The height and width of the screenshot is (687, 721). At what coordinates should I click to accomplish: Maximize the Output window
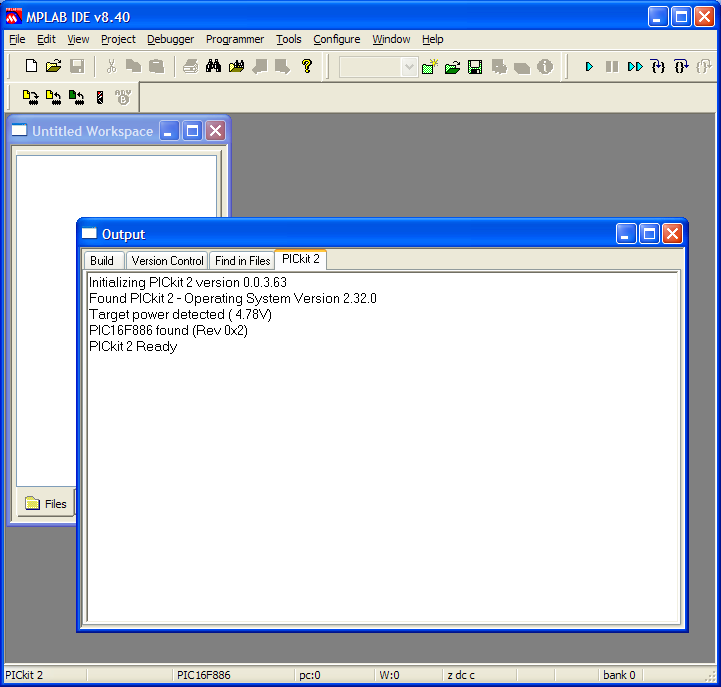coord(649,234)
